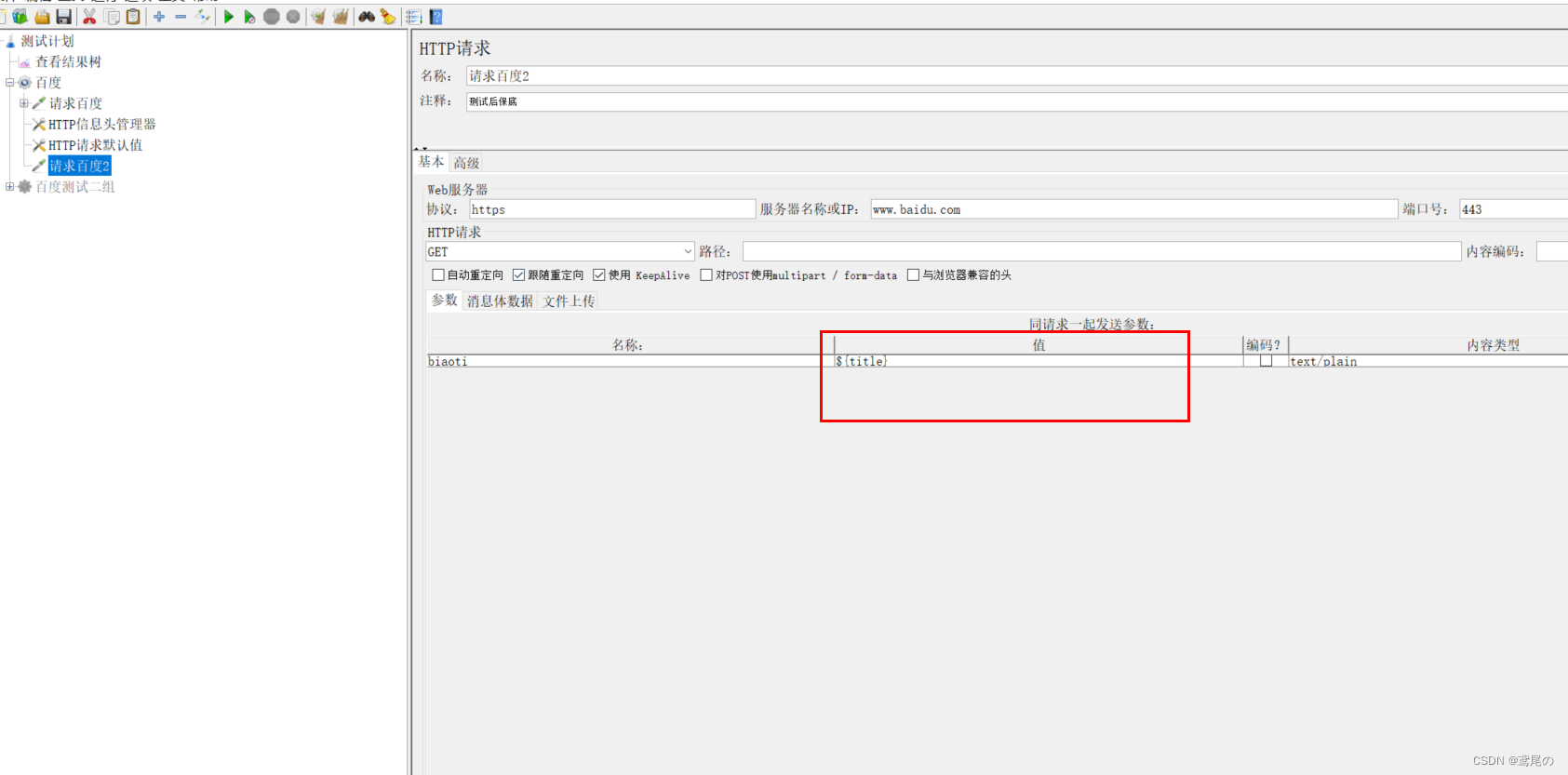Image resolution: width=1568 pixels, height=775 pixels.
Task: Save the test plan with floppy icon
Action: [63, 17]
